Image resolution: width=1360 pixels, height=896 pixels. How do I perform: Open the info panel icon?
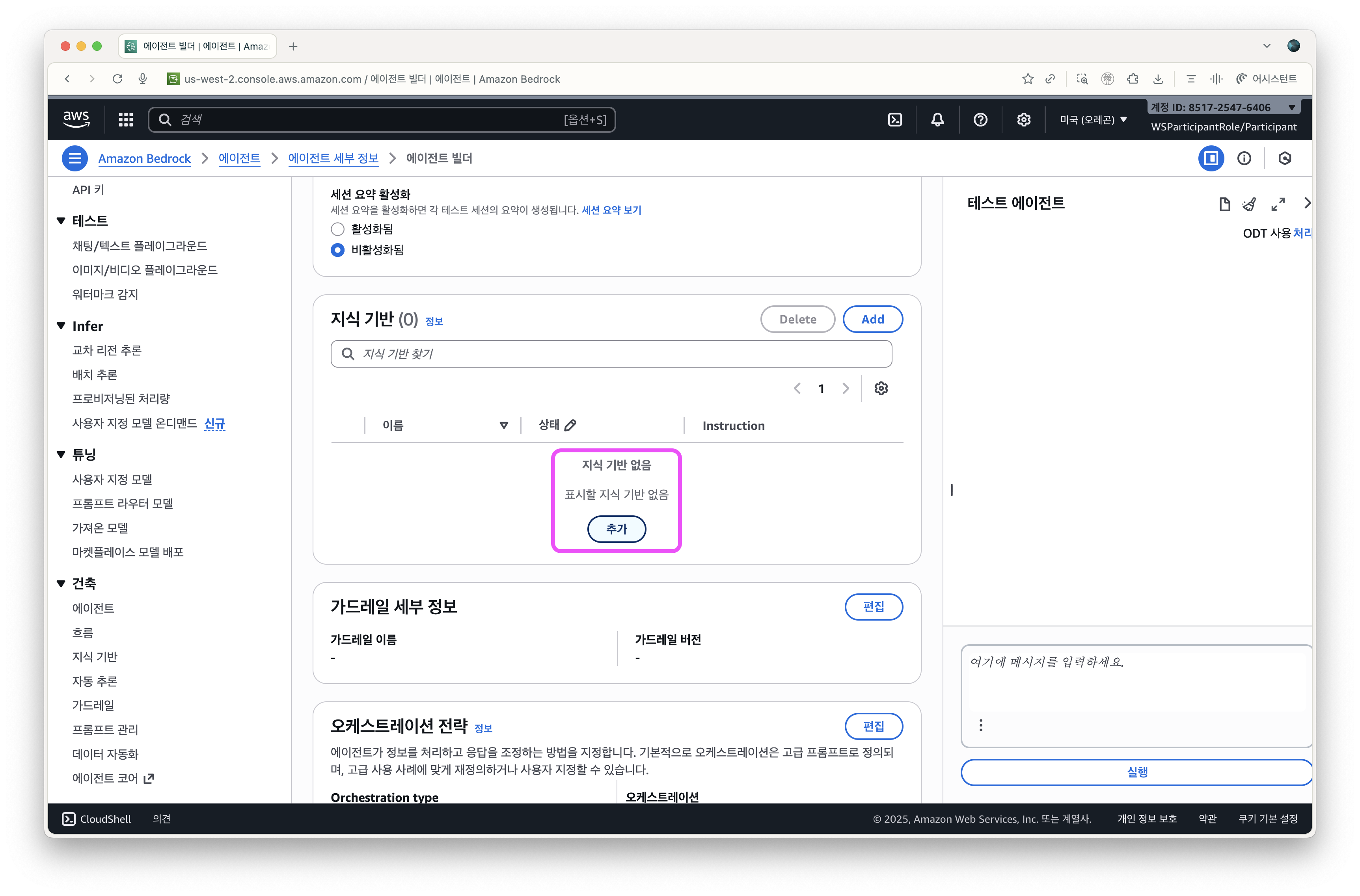(x=1244, y=158)
